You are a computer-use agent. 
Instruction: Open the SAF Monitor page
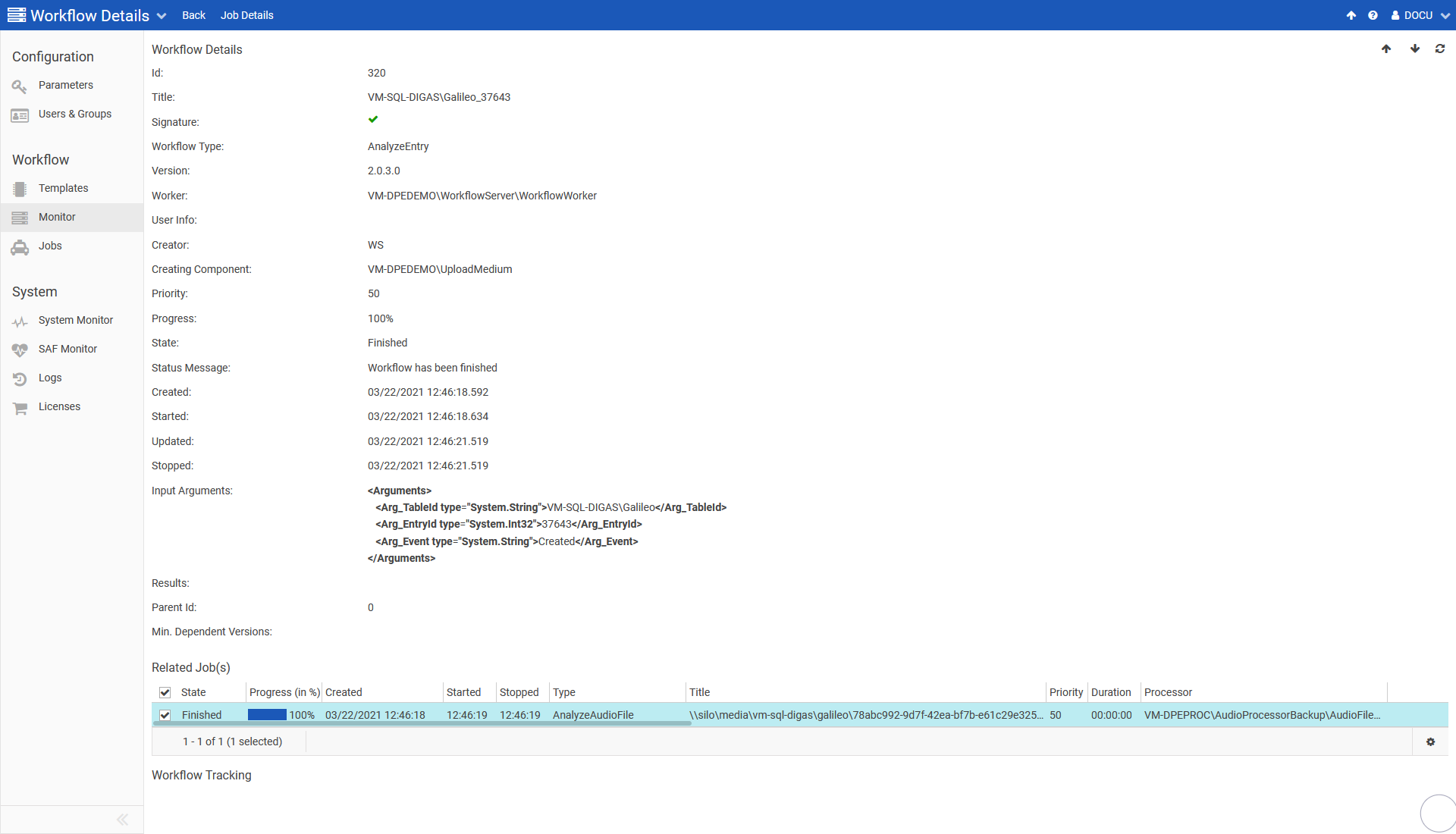coord(67,349)
